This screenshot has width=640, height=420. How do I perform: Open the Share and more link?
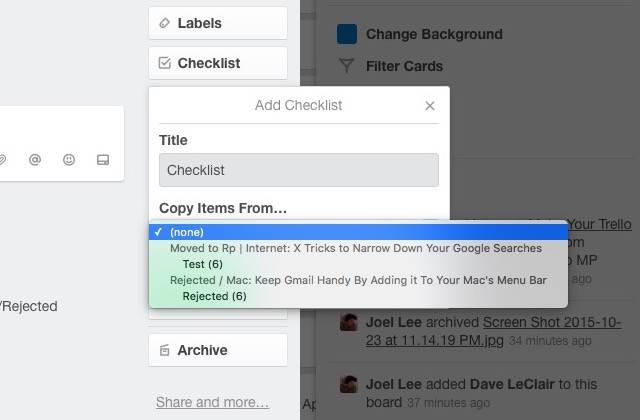click(x=212, y=402)
